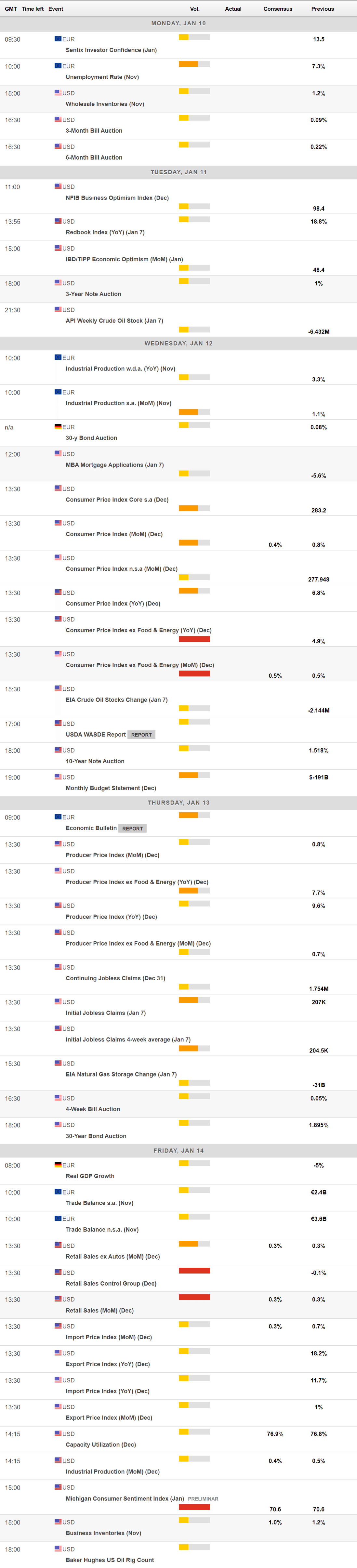Click red volatility bar for Michigan Consumer Sentiment
Viewport: 357px width, 1568px height.
(x=194, y=1507)
